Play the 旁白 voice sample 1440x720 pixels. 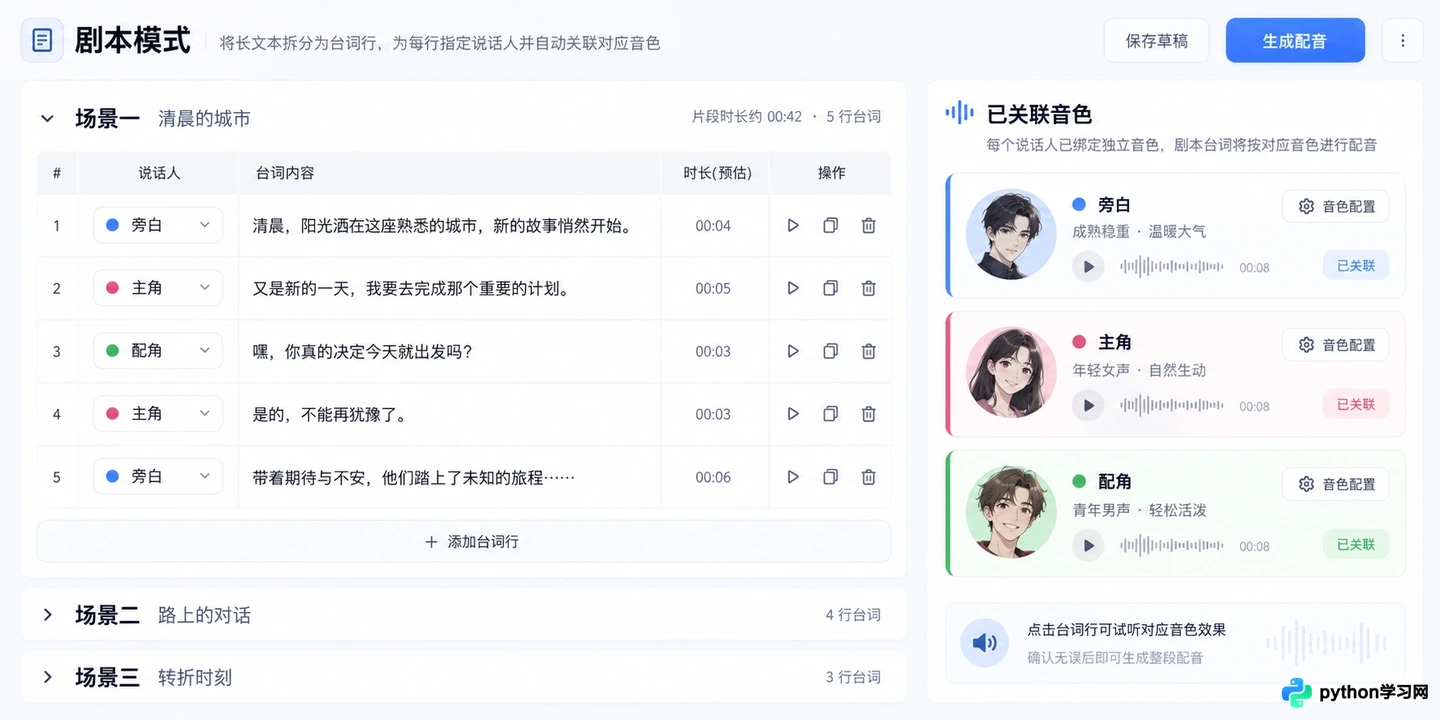1088,267
